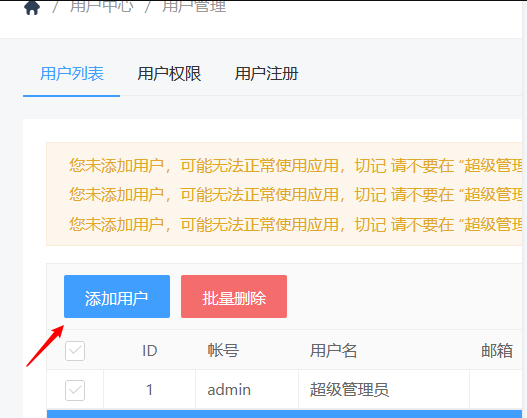Click the 批量删除 button

pos(234,296)
